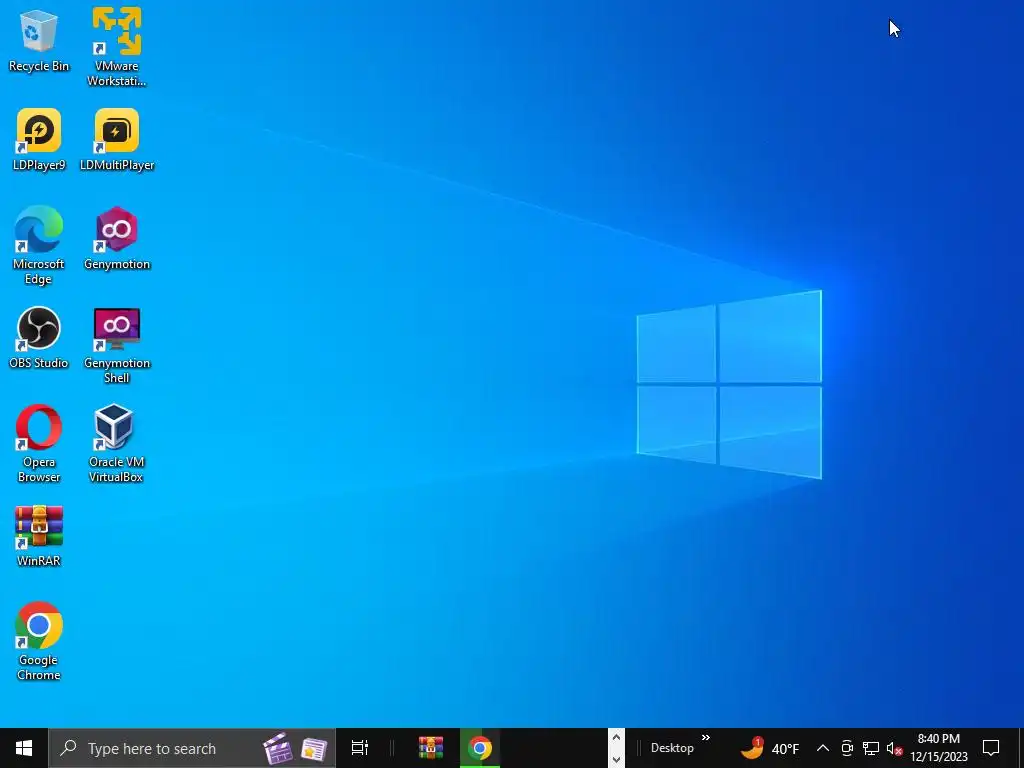This screenshot has width=1024, height=768.
Task: Click the up arrow on taskbar scroller
Action: click(x=616, y=738)
